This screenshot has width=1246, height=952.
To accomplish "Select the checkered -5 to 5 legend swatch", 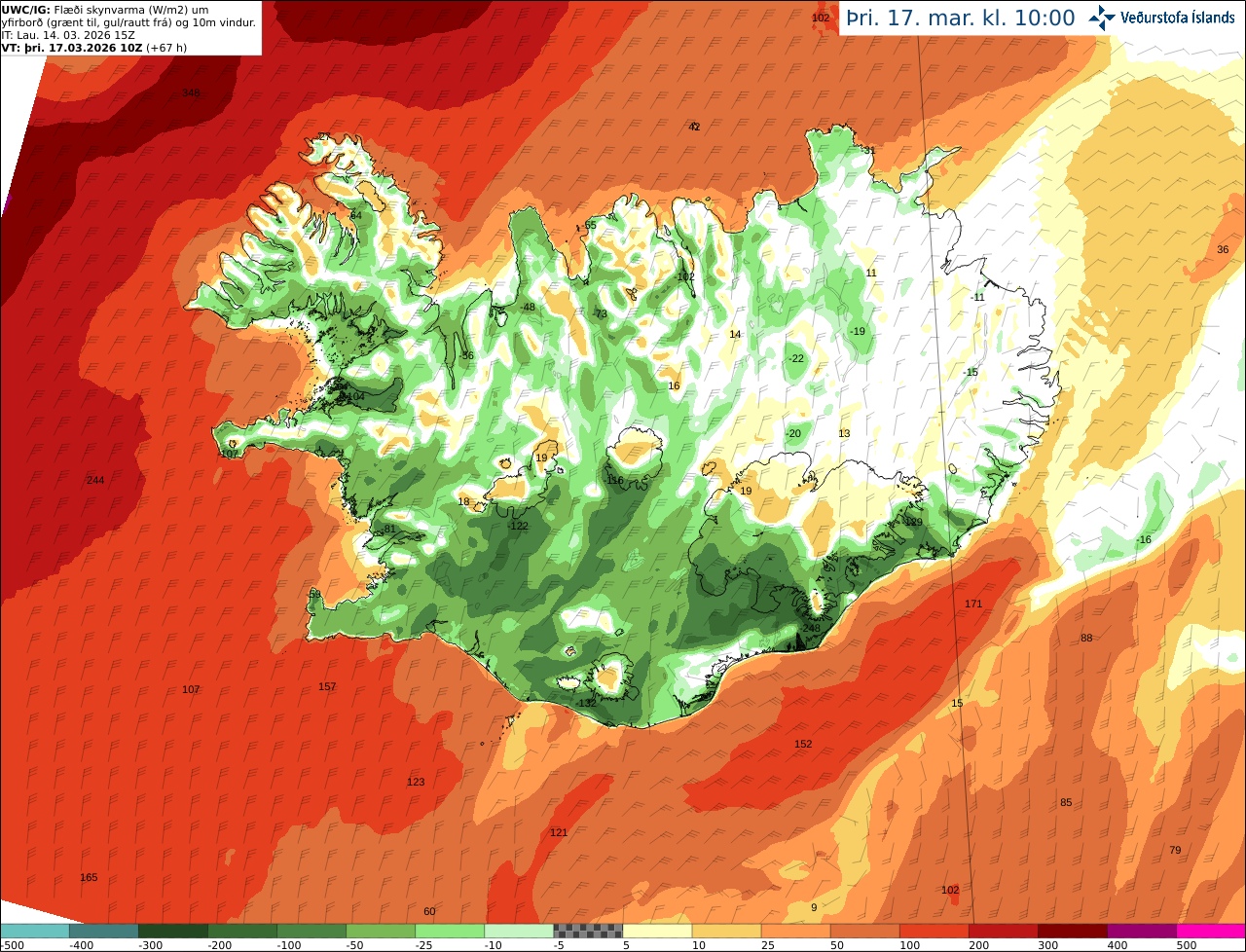I will pos(587,931).
